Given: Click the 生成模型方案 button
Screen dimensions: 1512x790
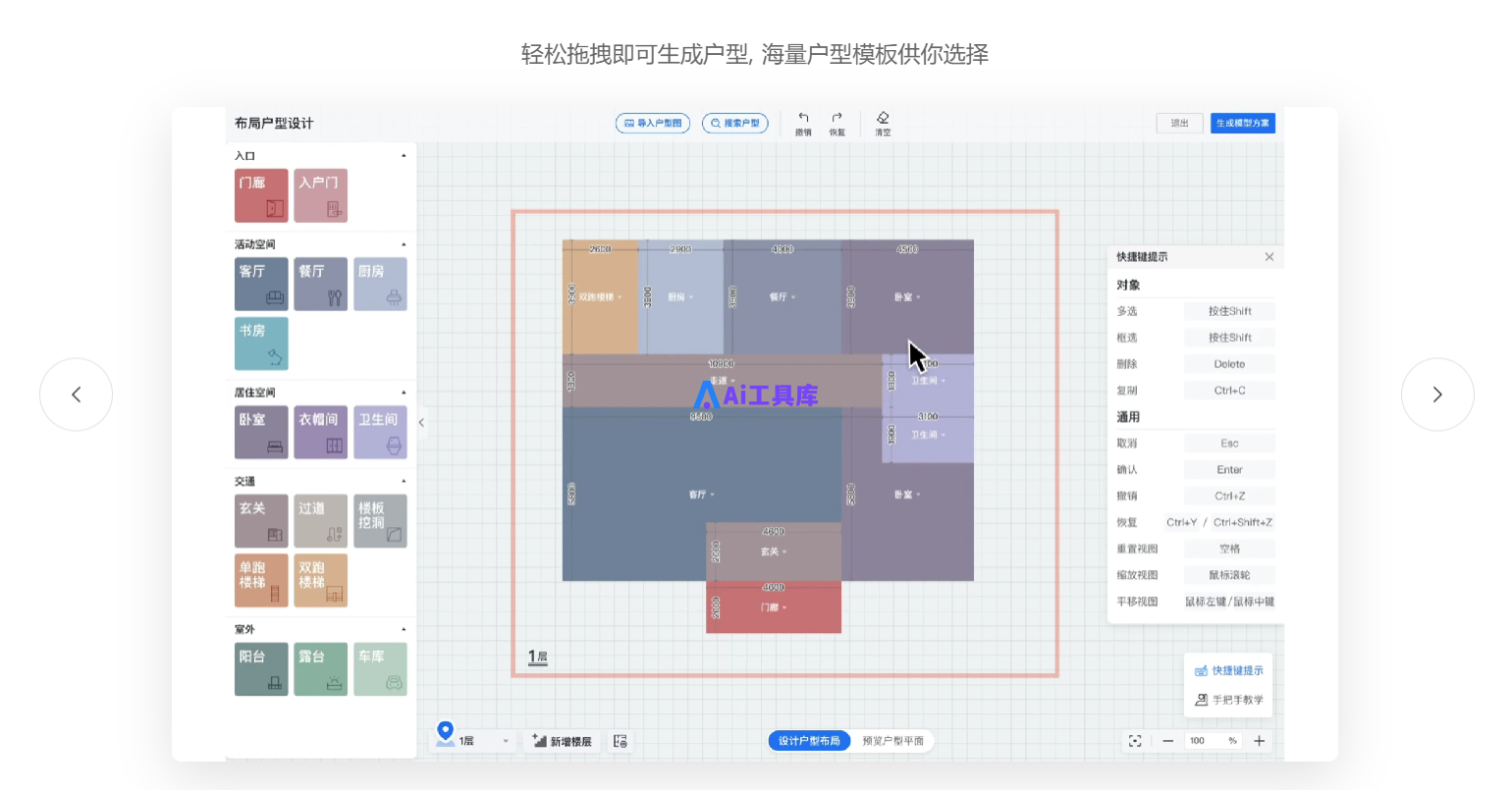Looking at the screenshot, I should tap(1243, 123).
